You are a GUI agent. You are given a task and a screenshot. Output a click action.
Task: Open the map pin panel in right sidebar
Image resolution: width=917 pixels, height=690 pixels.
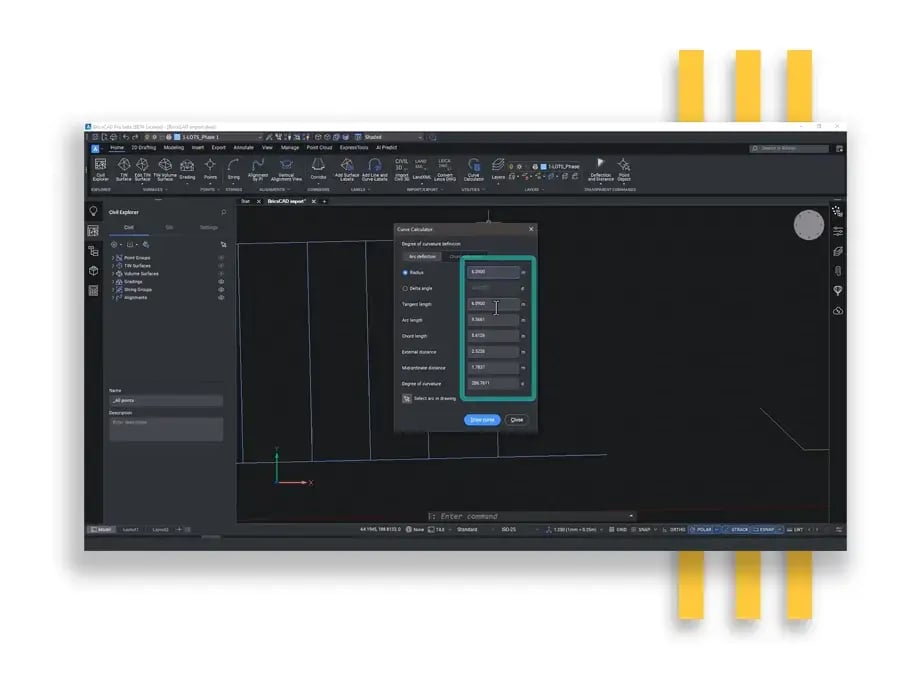click(837, 291)
